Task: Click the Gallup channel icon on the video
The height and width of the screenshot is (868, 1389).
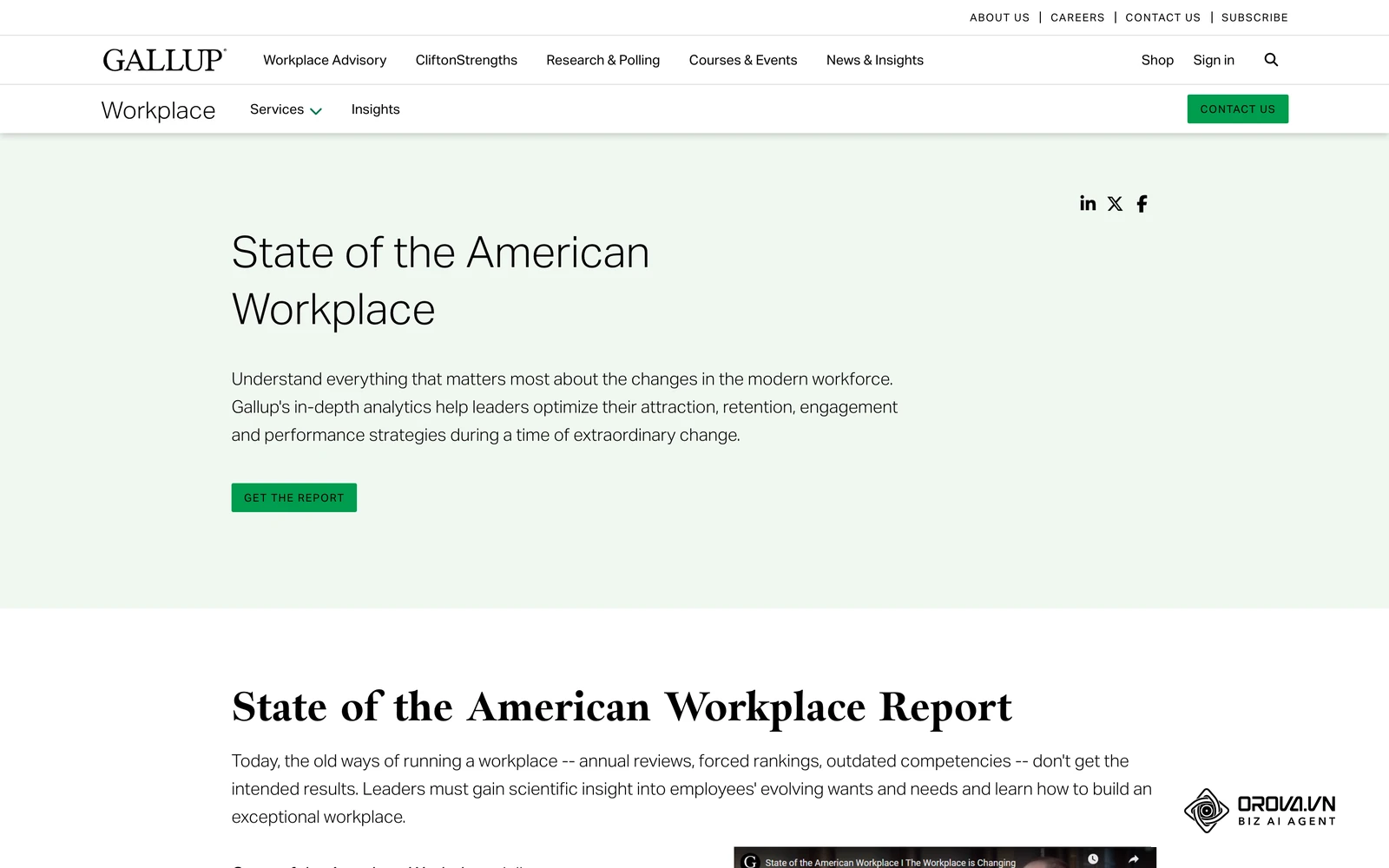Action: (x=750, y=861)
